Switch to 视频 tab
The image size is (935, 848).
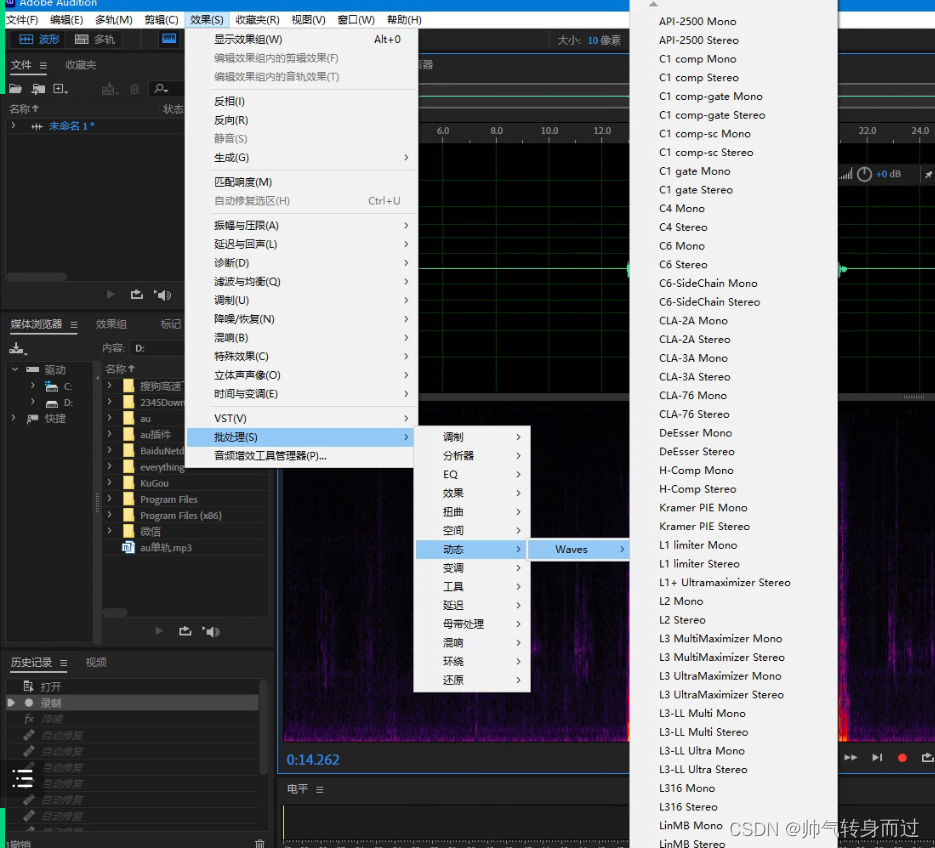[96, 663]
